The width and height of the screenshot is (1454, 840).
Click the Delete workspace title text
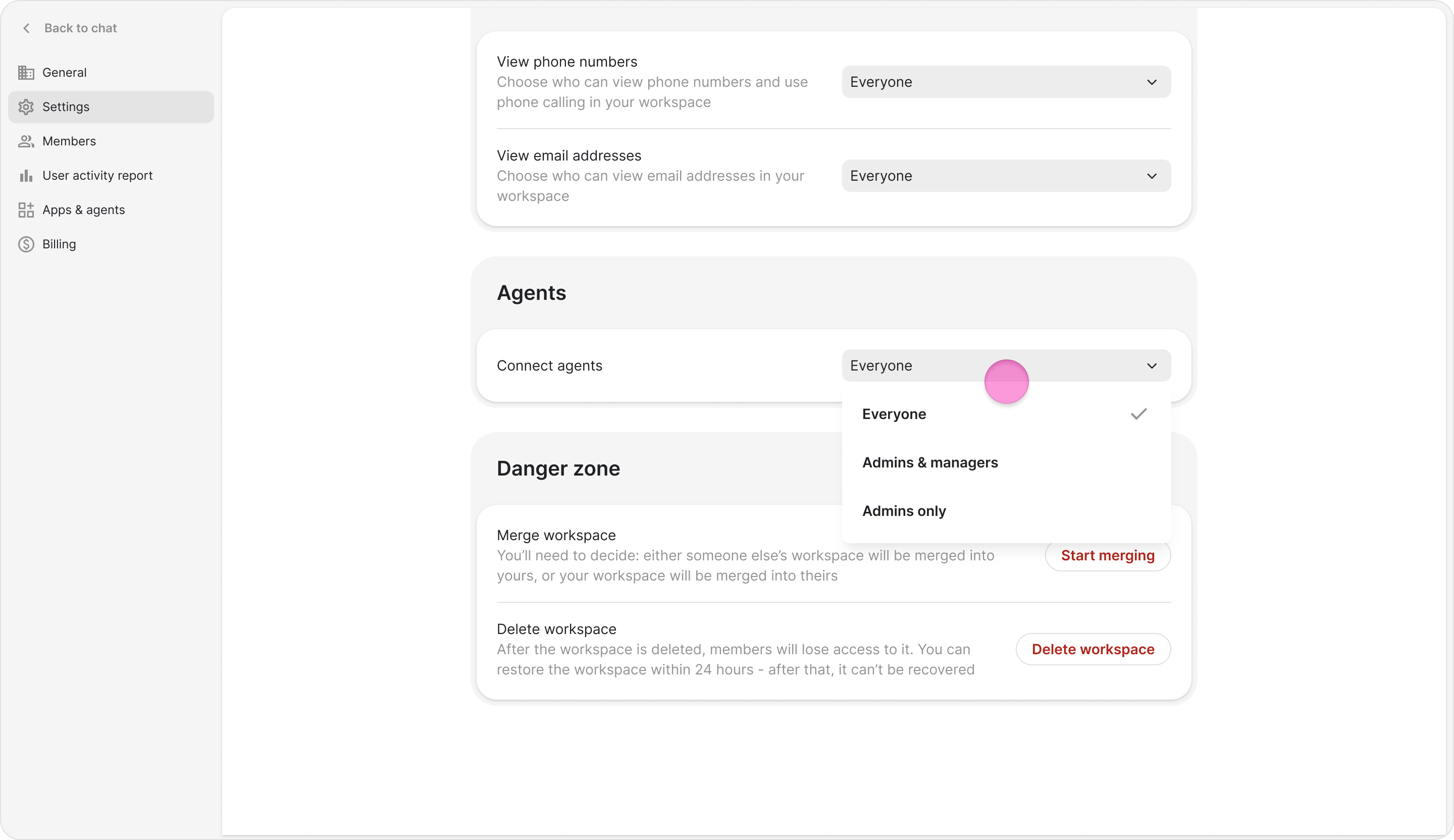tap(556, 629)
